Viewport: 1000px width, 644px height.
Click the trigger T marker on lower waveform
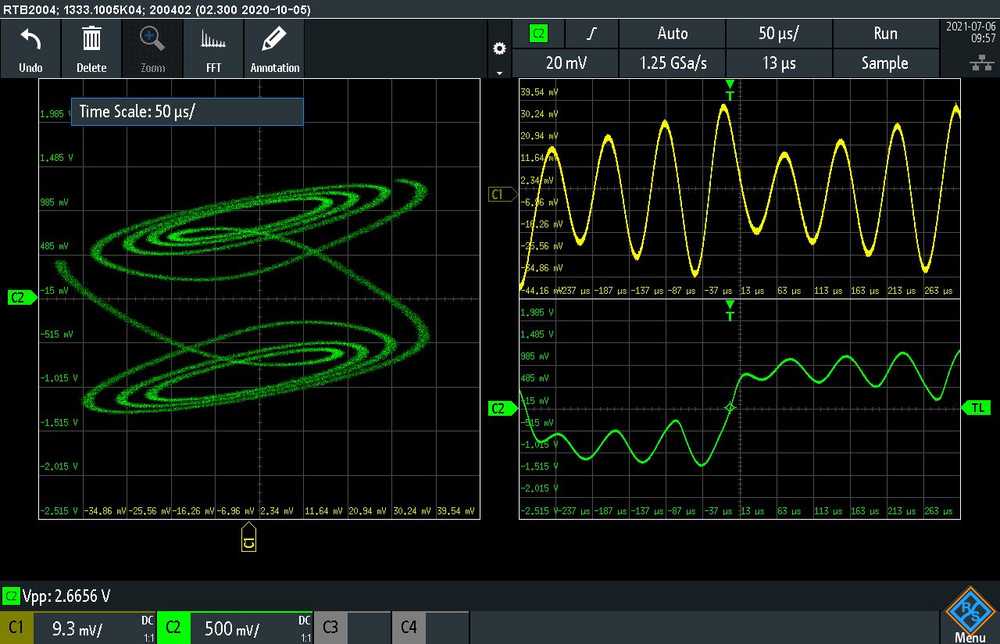(x=730, y=311)
